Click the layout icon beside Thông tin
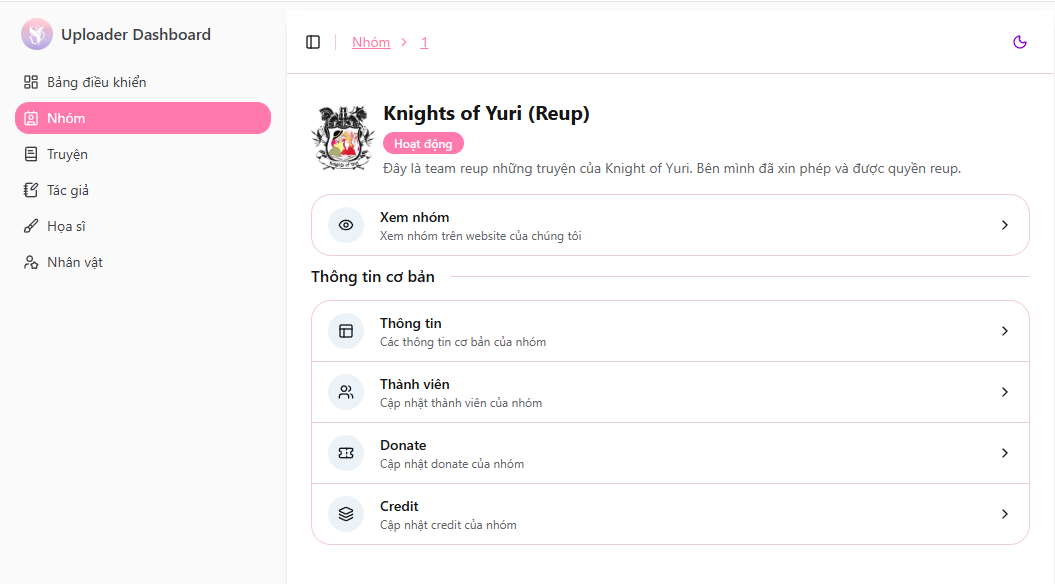 [346, 331]
